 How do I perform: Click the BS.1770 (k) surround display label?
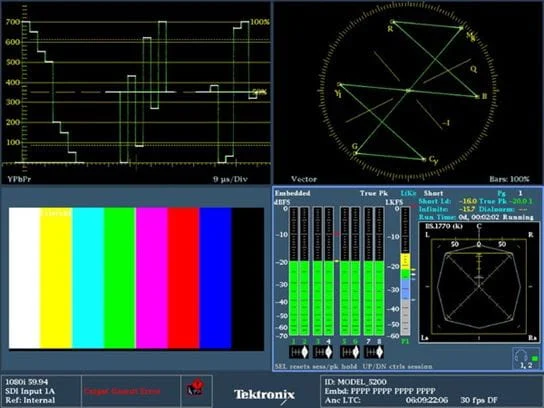click(x=444, y=226)
